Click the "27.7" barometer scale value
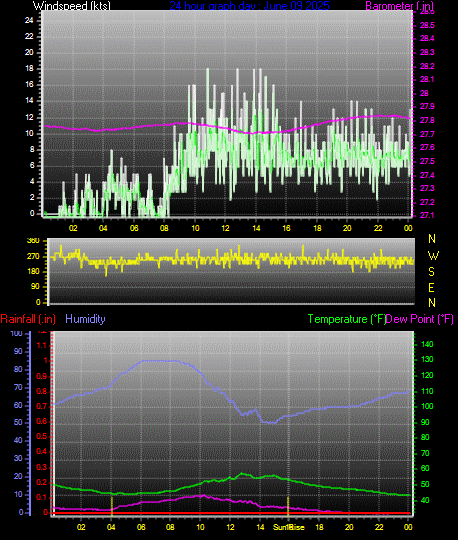This screenshot has height=540, width=458. (x=427, y=134)
